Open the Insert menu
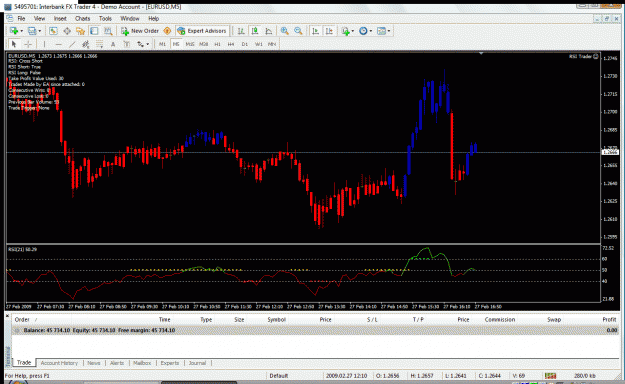Viewport: 625px width, 384px height. (x=60, y=18)
